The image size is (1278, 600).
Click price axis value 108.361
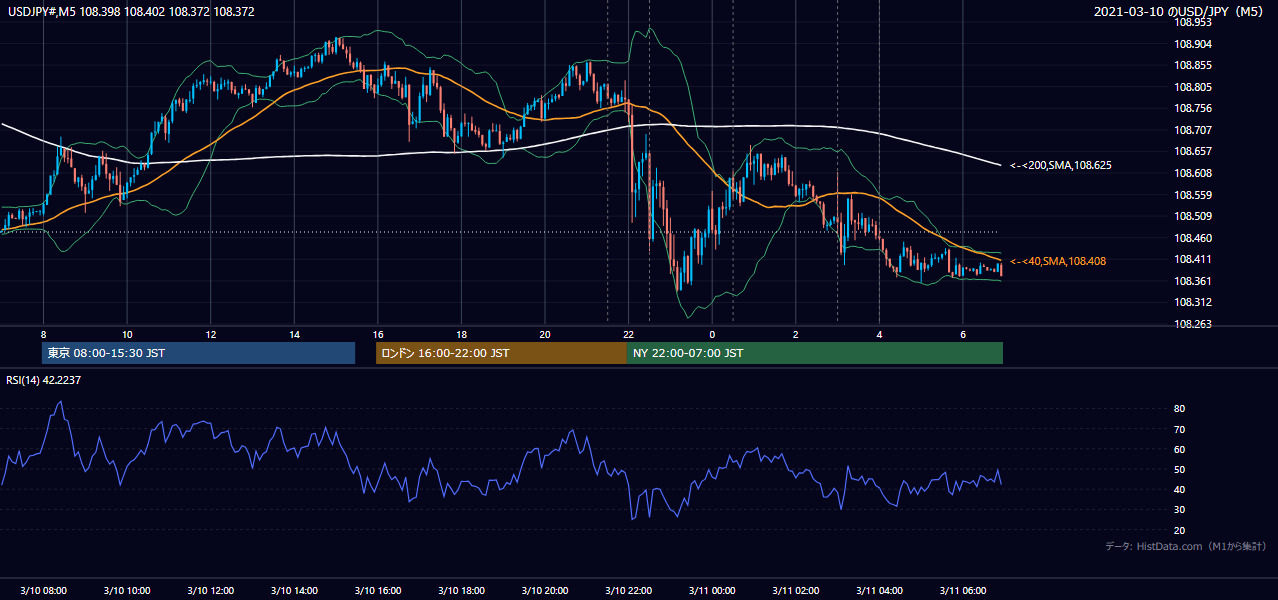(1194, 281)
